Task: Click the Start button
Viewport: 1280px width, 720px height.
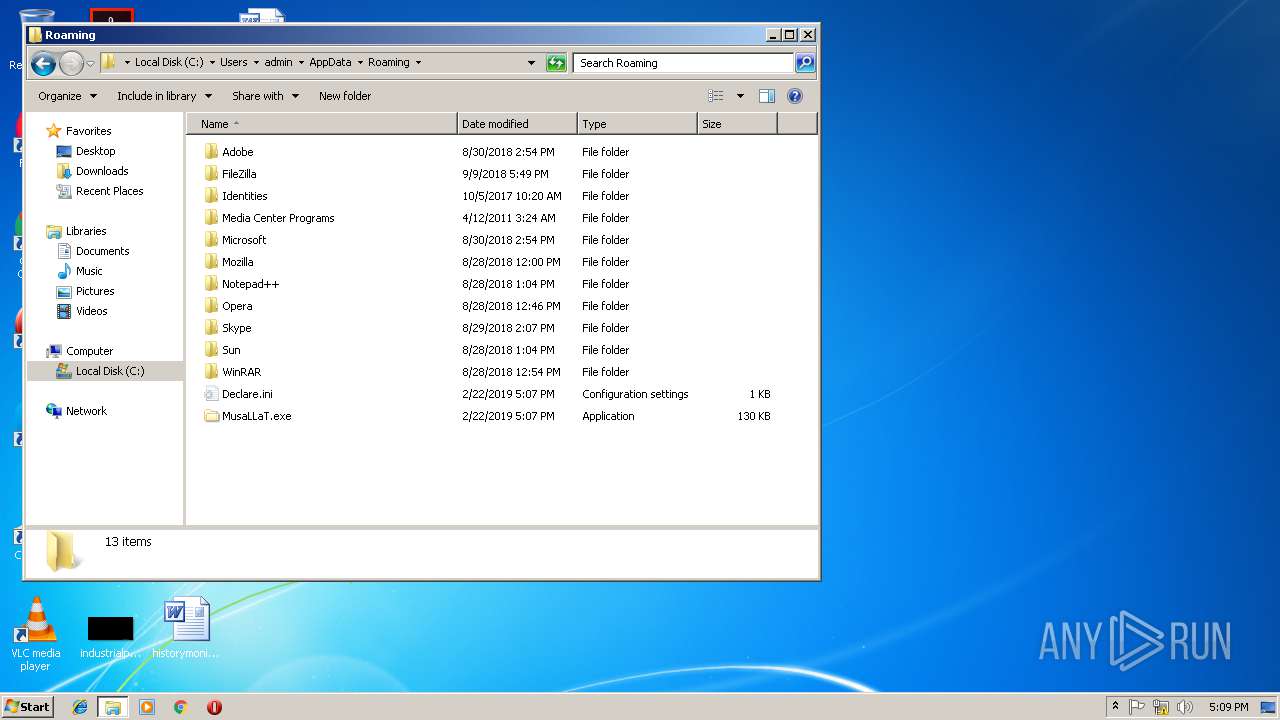Action: [28, 706]
